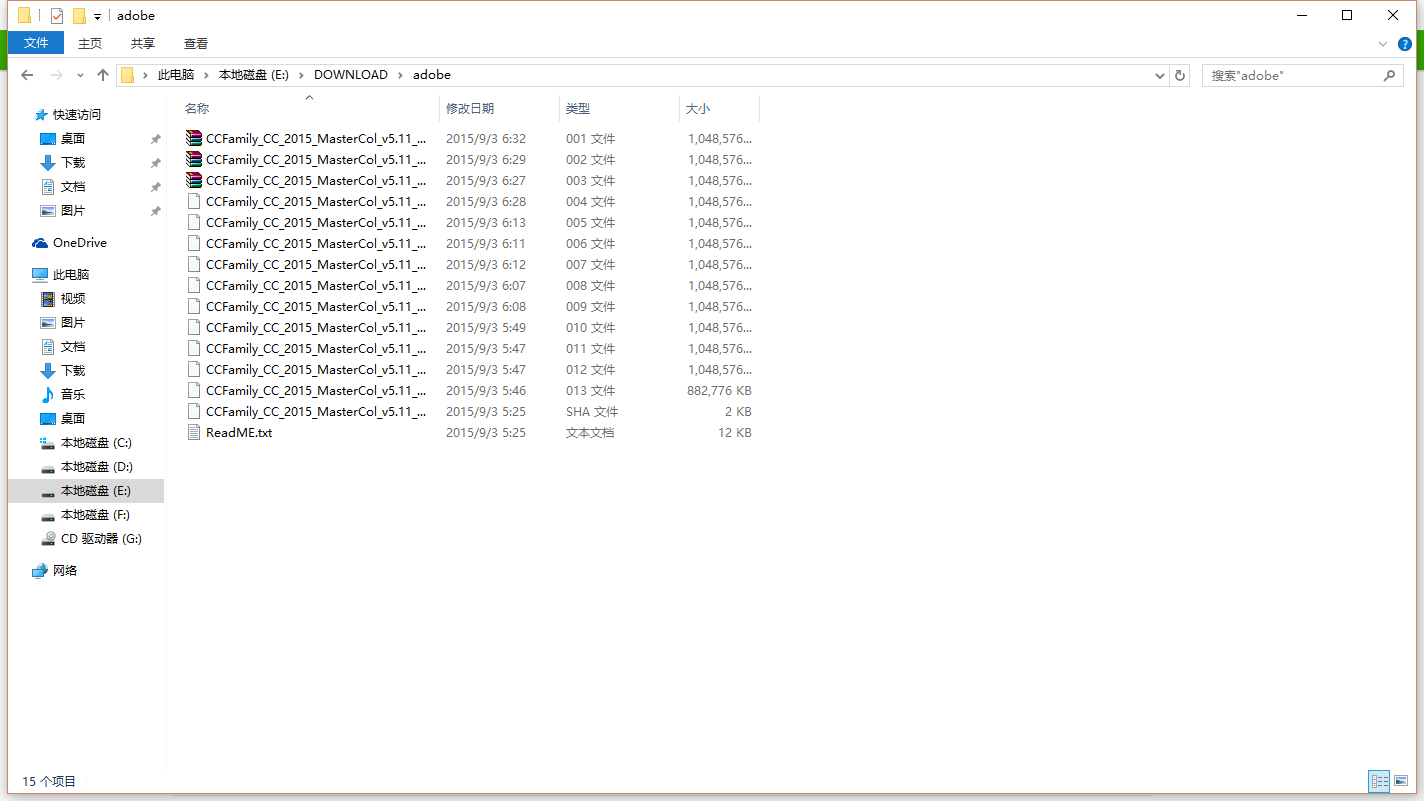1424x801 pixels.
Task: Go up one folder level
Action: click(x=103, y=75)
